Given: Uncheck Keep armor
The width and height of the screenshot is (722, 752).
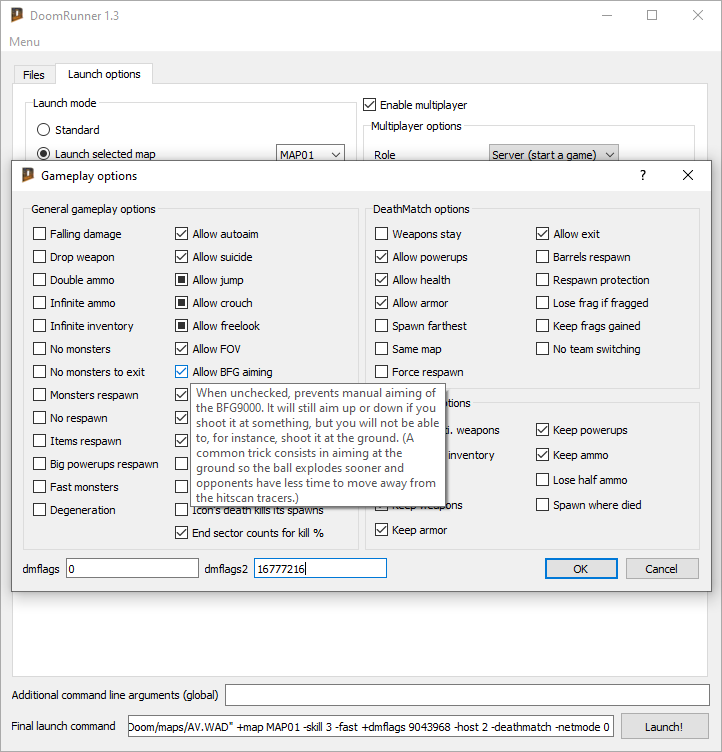Looking at the screenshot, I should (x=381, y=529).
